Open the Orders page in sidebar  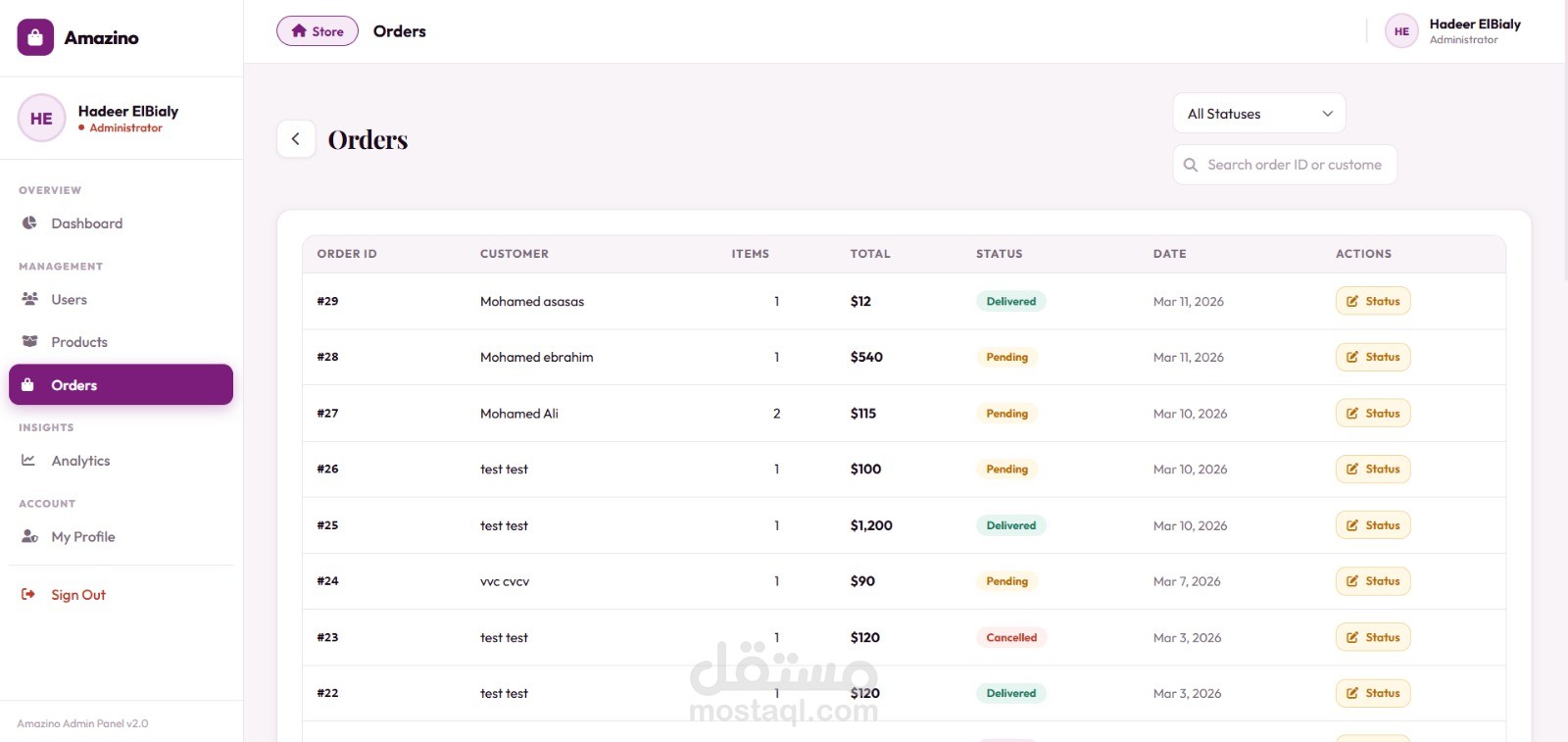coord(121,385)
